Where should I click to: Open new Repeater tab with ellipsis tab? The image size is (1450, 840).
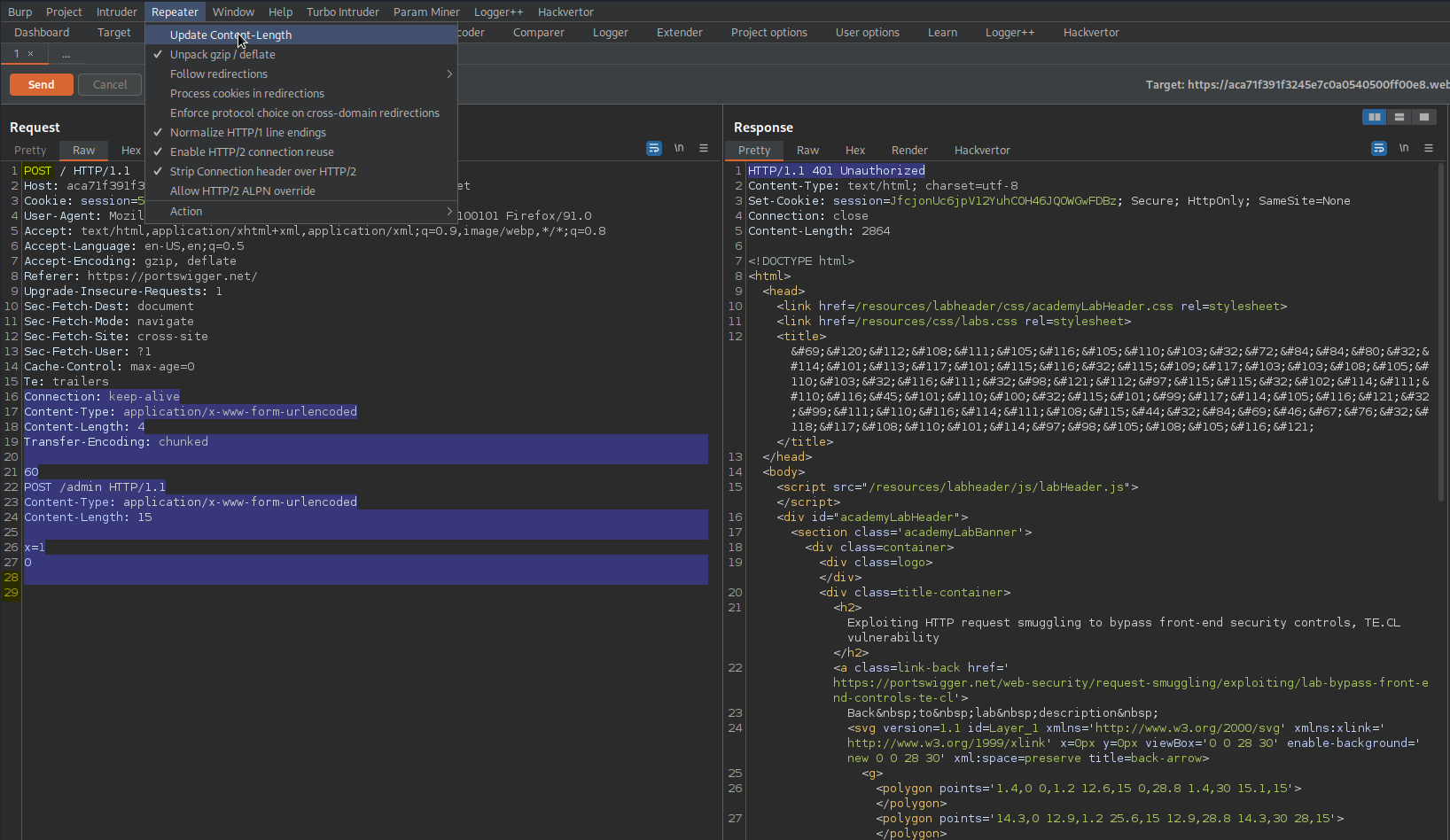(66, 54)
